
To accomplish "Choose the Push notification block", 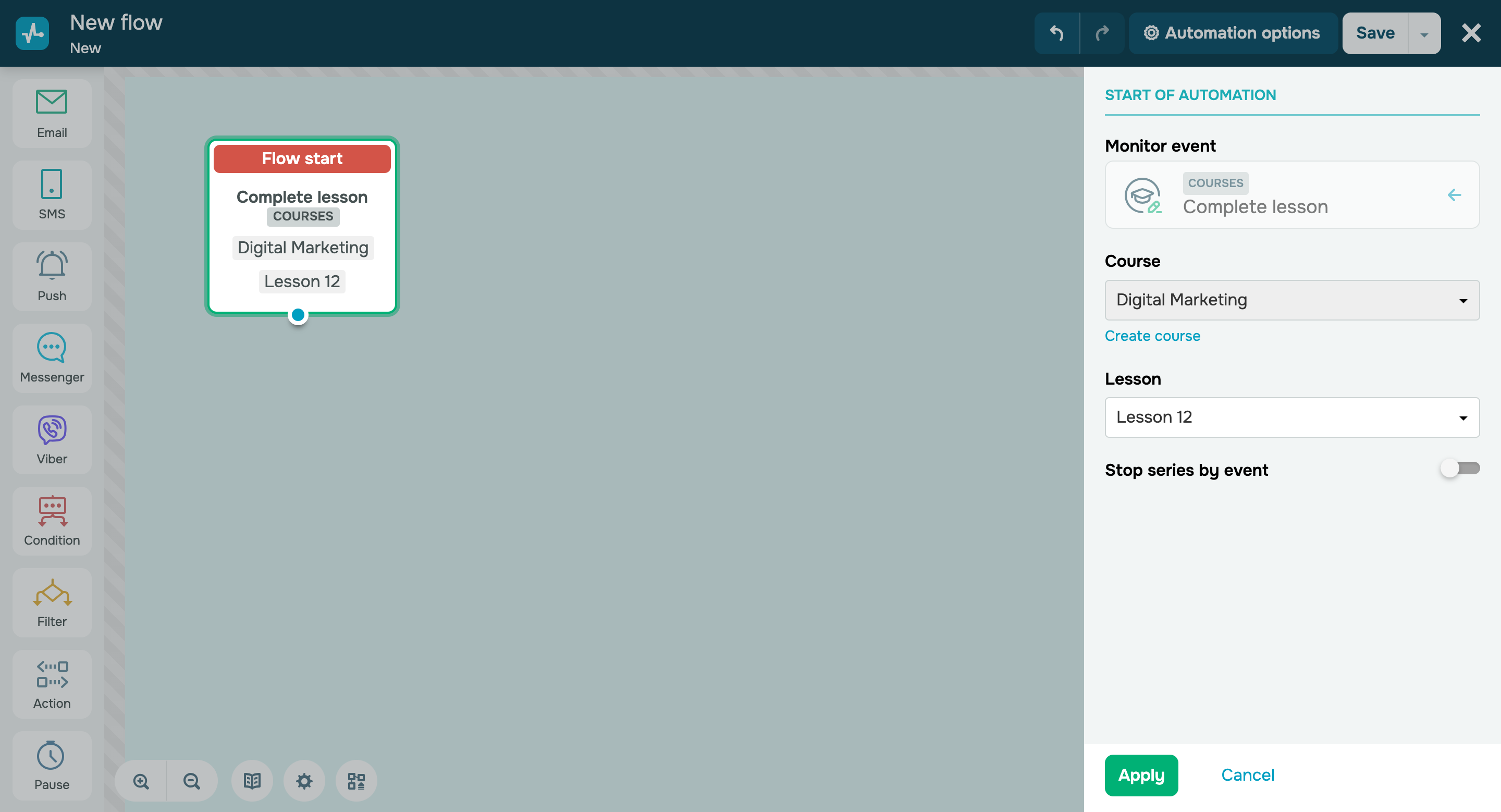I will click(51, 276).
